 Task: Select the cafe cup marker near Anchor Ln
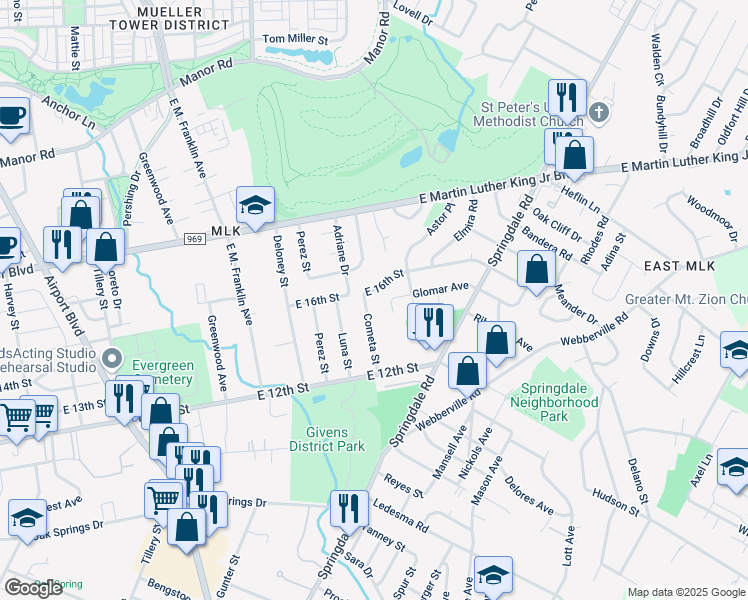click(x=12, y=117)
